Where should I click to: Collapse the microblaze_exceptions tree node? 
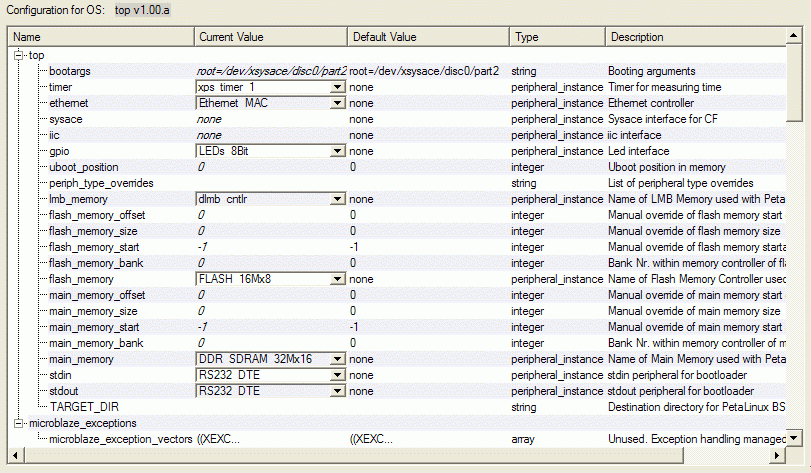tap(20, 423)
